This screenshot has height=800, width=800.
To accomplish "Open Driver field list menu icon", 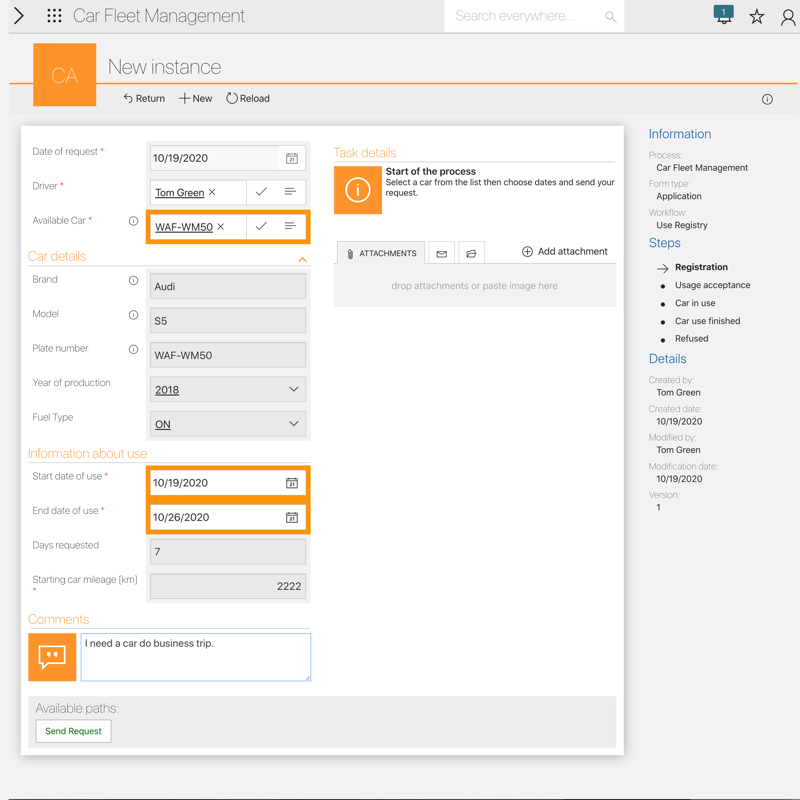I will (x=290, y=192).
